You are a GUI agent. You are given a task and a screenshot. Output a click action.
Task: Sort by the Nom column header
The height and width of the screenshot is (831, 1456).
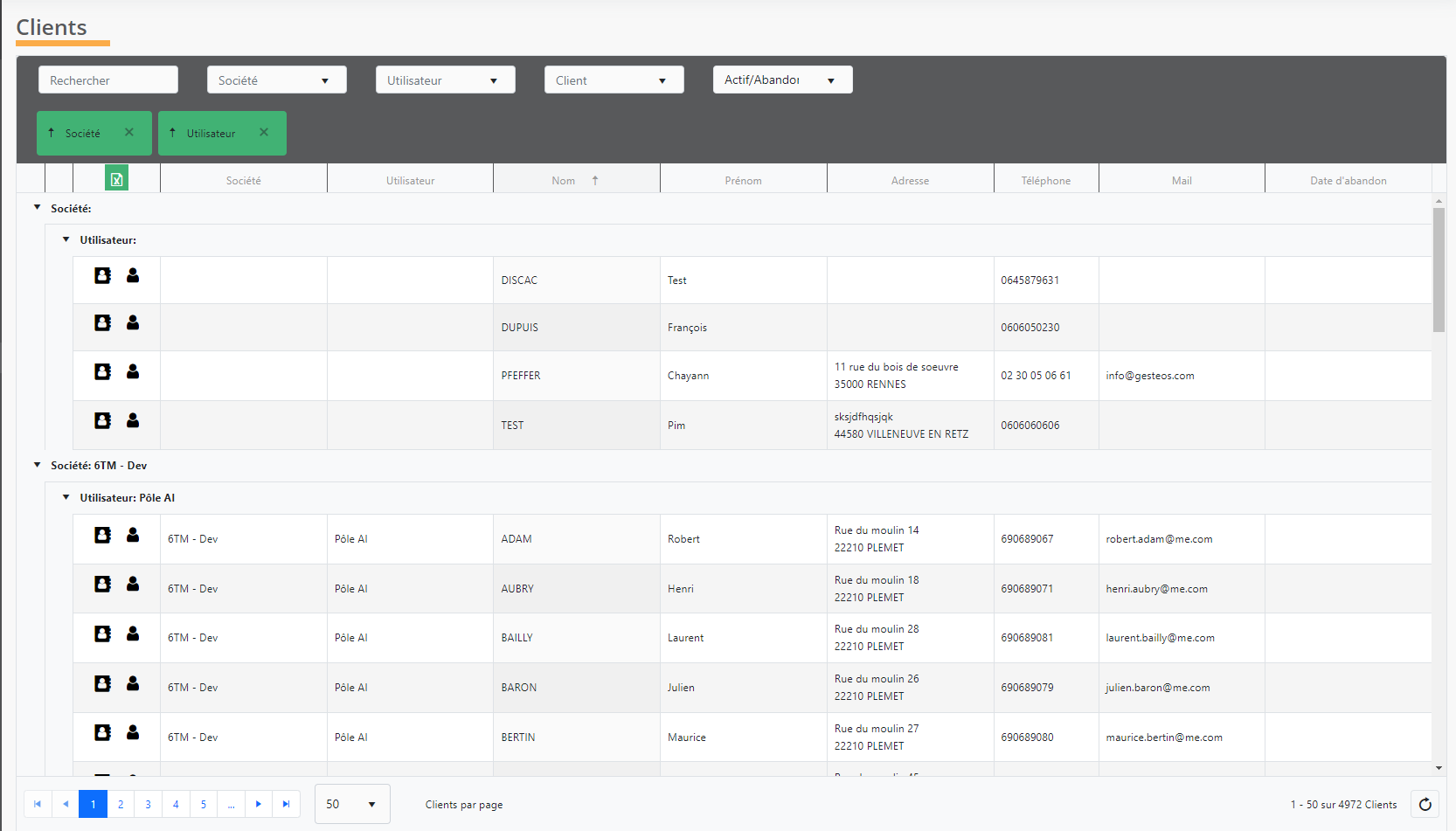point(564,181)
